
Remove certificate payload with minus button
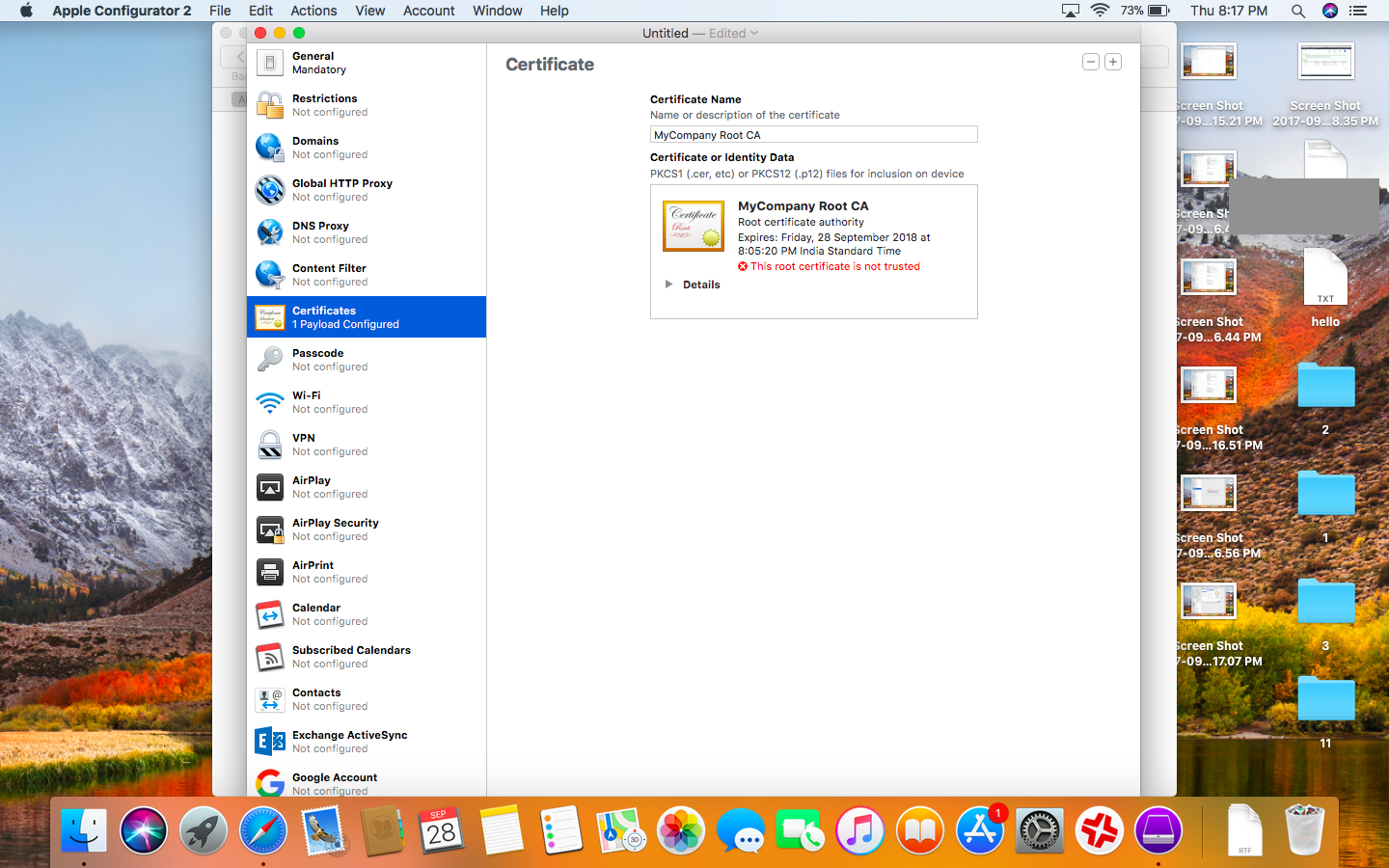[1091, 62]
